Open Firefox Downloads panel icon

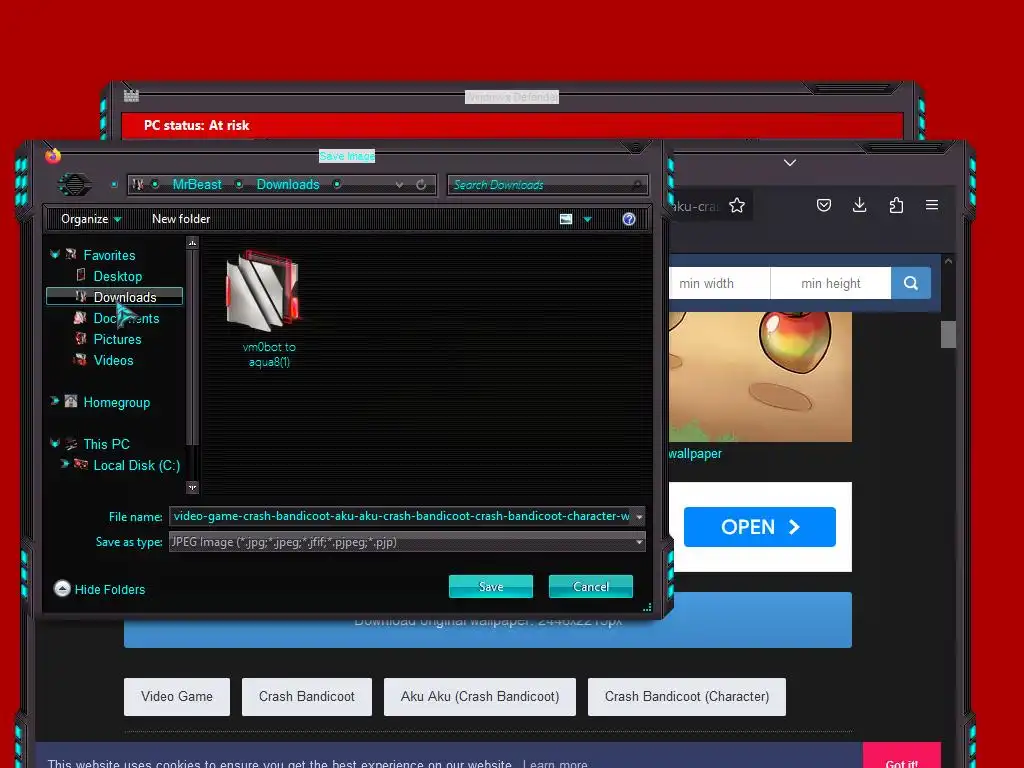pyautogui.click(x=859, y=205)
